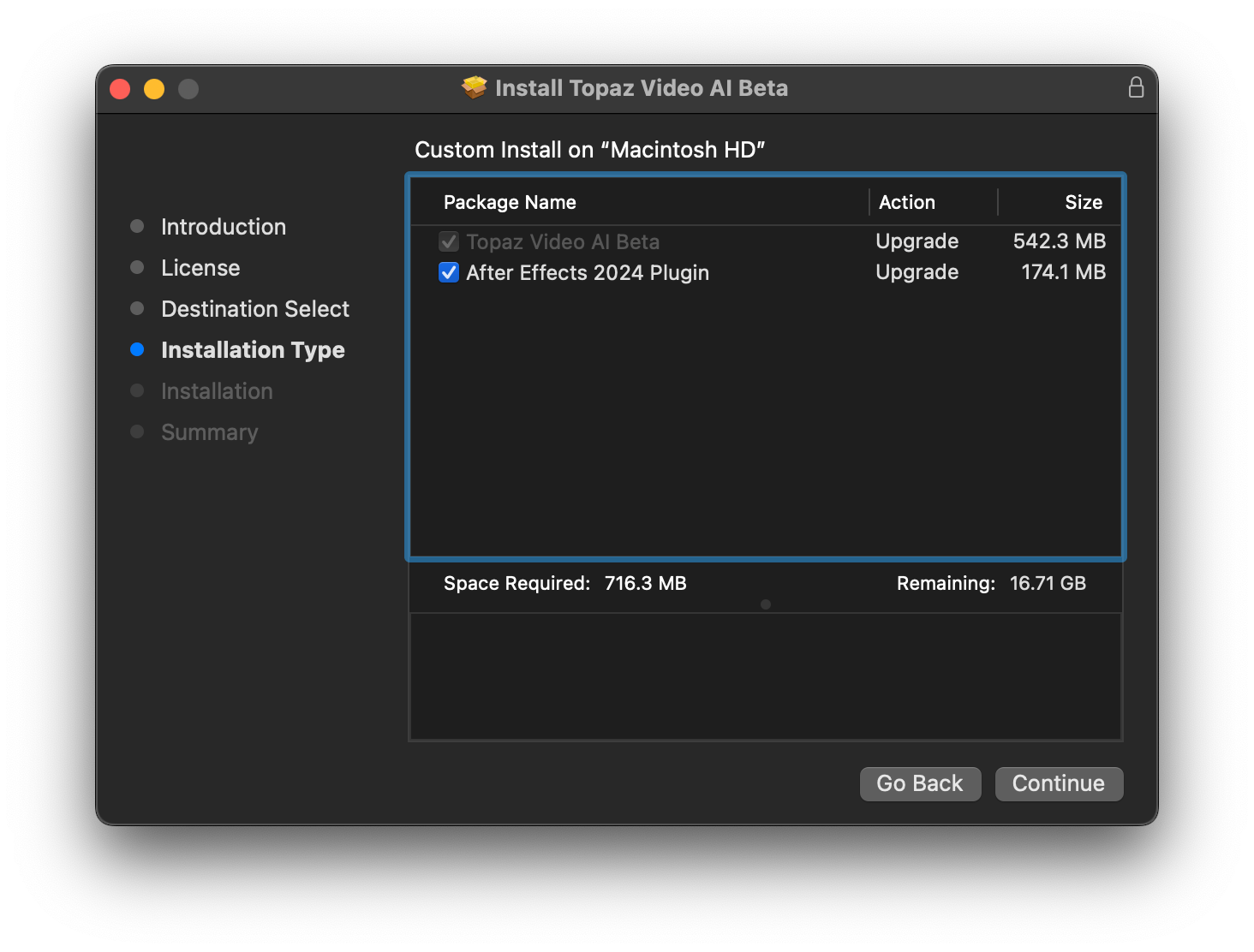Open the Upgrade action for Topaz Video AI Beta
Screen dimensions: 1254x952
pyautogui.click(x=917, y=241)
